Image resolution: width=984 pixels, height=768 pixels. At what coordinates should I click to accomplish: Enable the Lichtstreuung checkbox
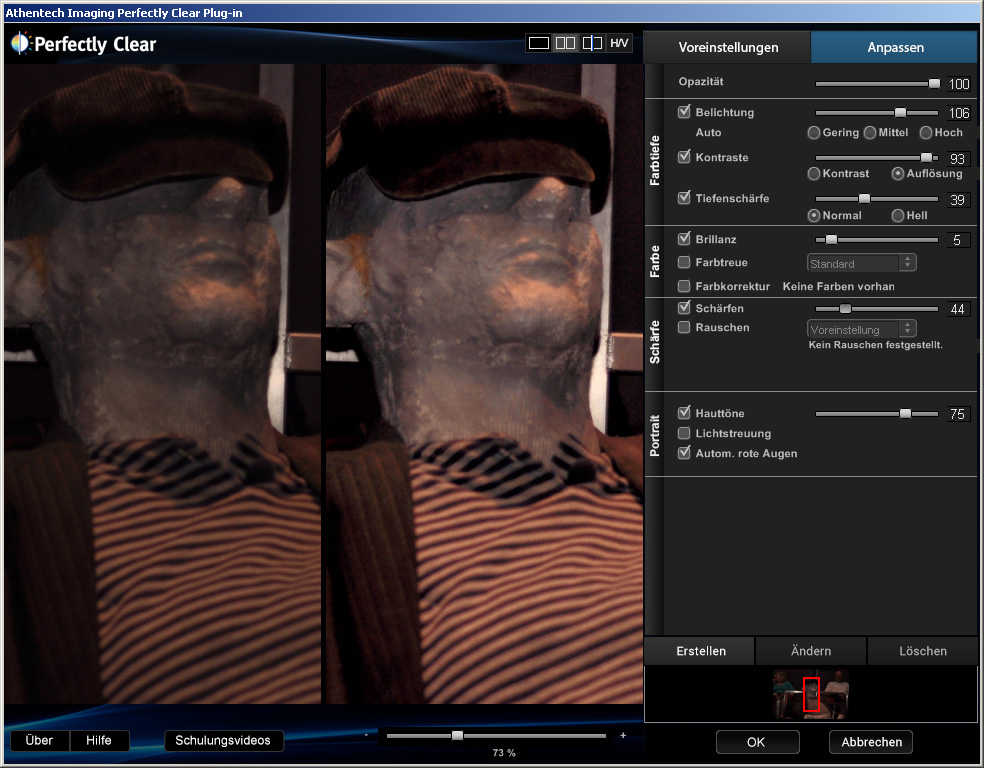click(x=684, y=433)
